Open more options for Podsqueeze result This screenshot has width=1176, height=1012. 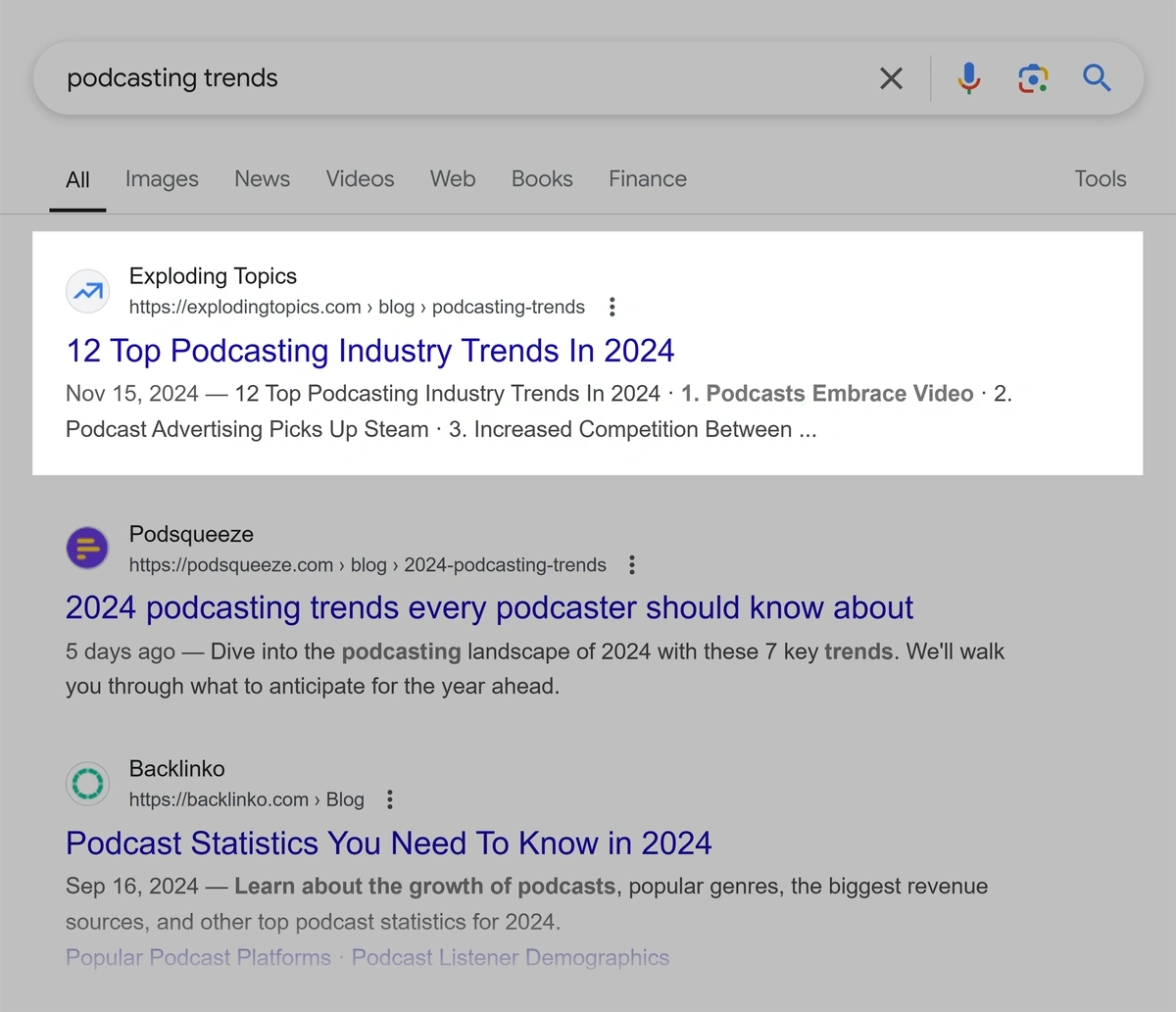click(x=632, y=564)
